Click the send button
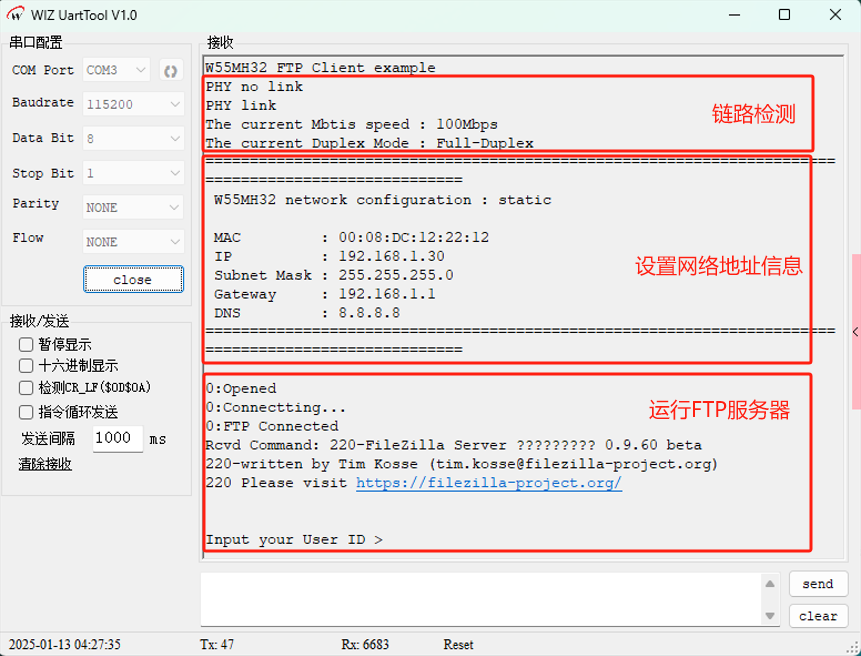This screenshot has width=861, height=656. [818, 584]
